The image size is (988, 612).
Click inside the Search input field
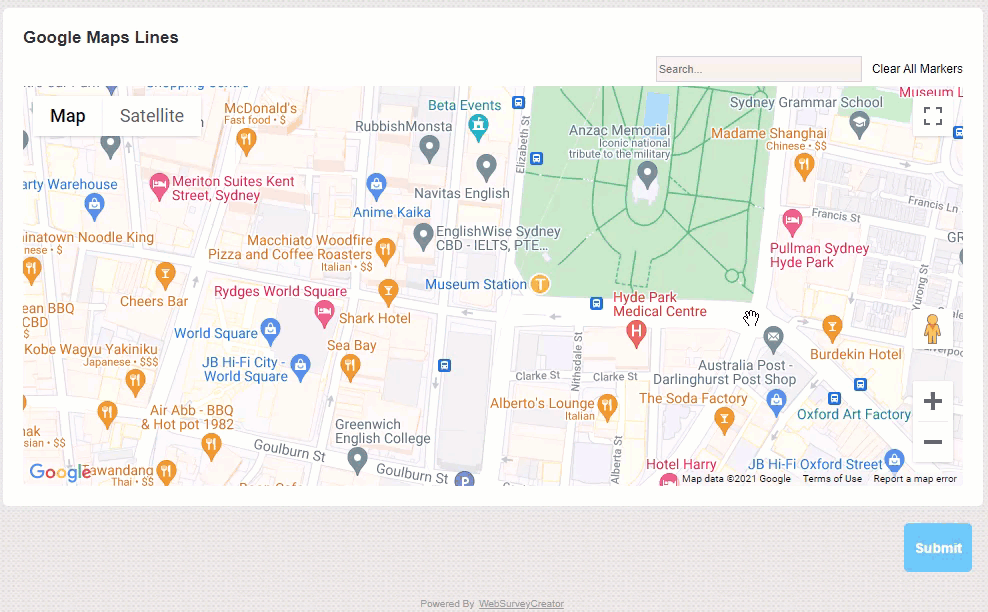click(758, 68)
